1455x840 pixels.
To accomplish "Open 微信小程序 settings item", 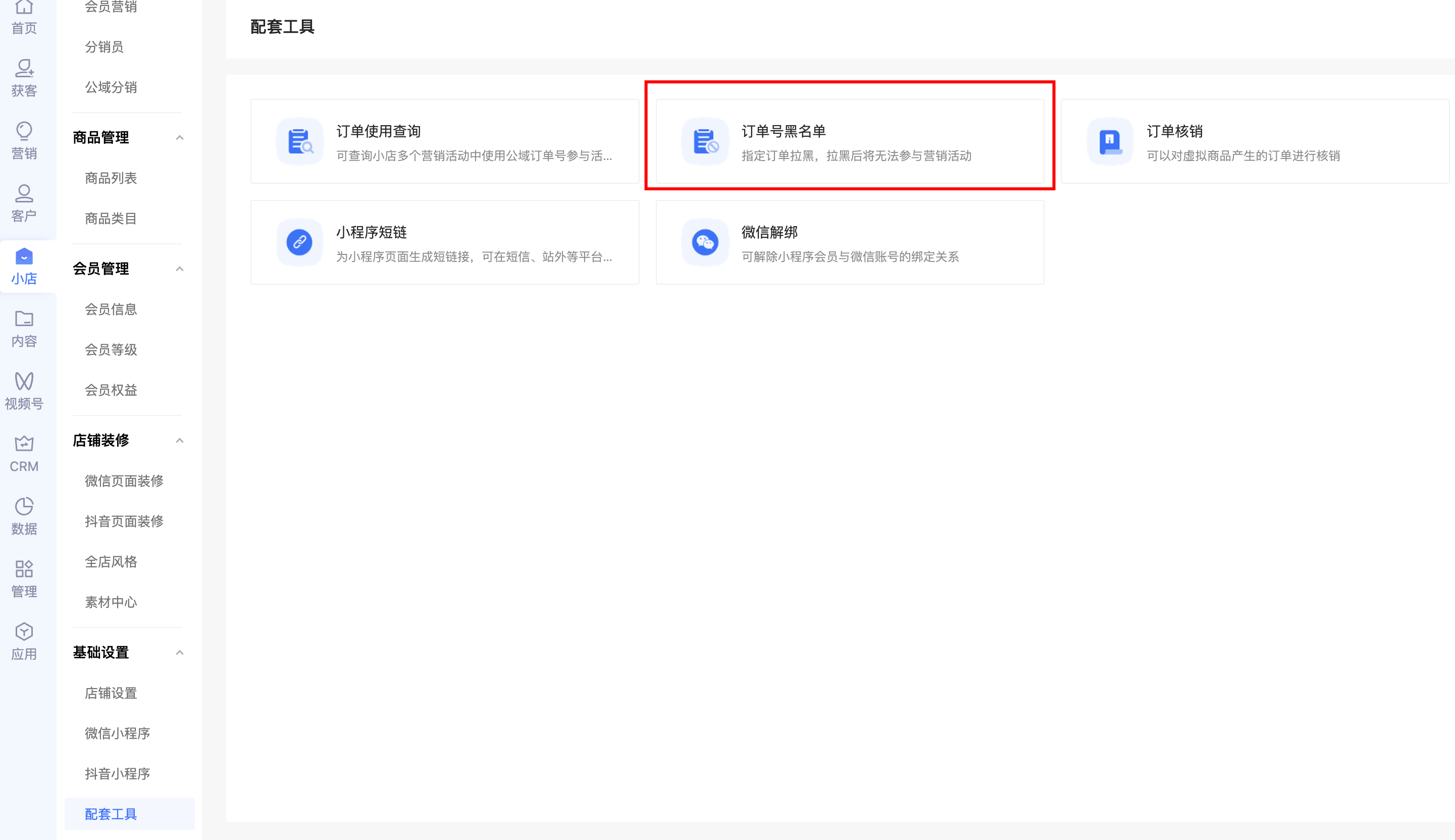I will point(117,733).
